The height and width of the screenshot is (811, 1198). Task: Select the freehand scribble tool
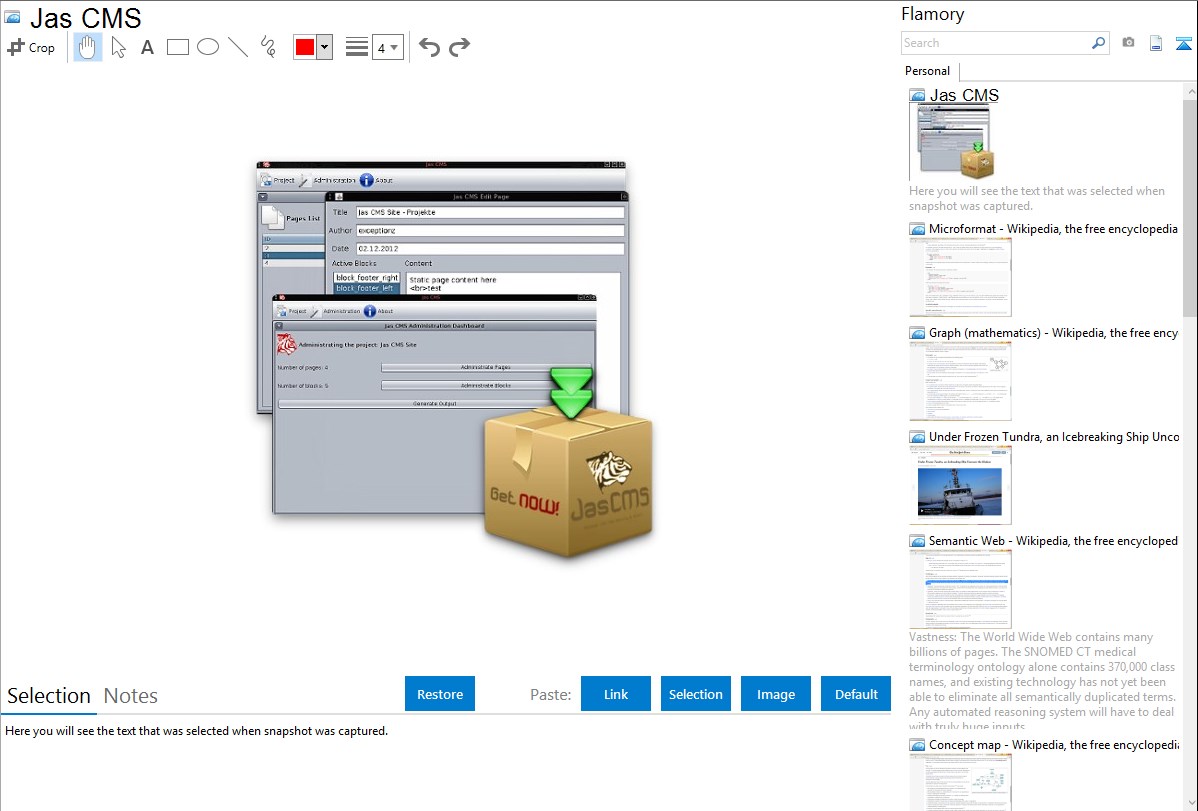268,47
